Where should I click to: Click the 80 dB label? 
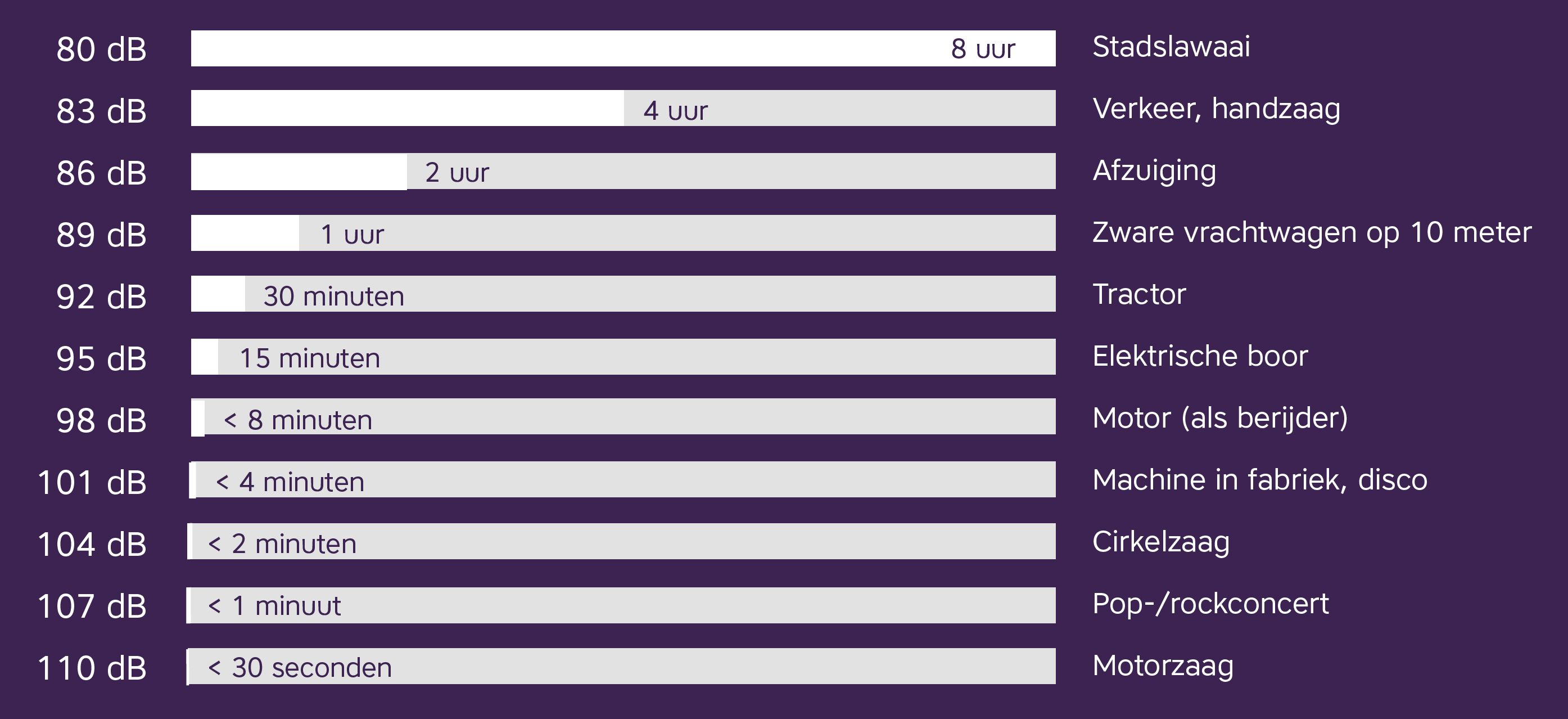click(x=101, y=50)
